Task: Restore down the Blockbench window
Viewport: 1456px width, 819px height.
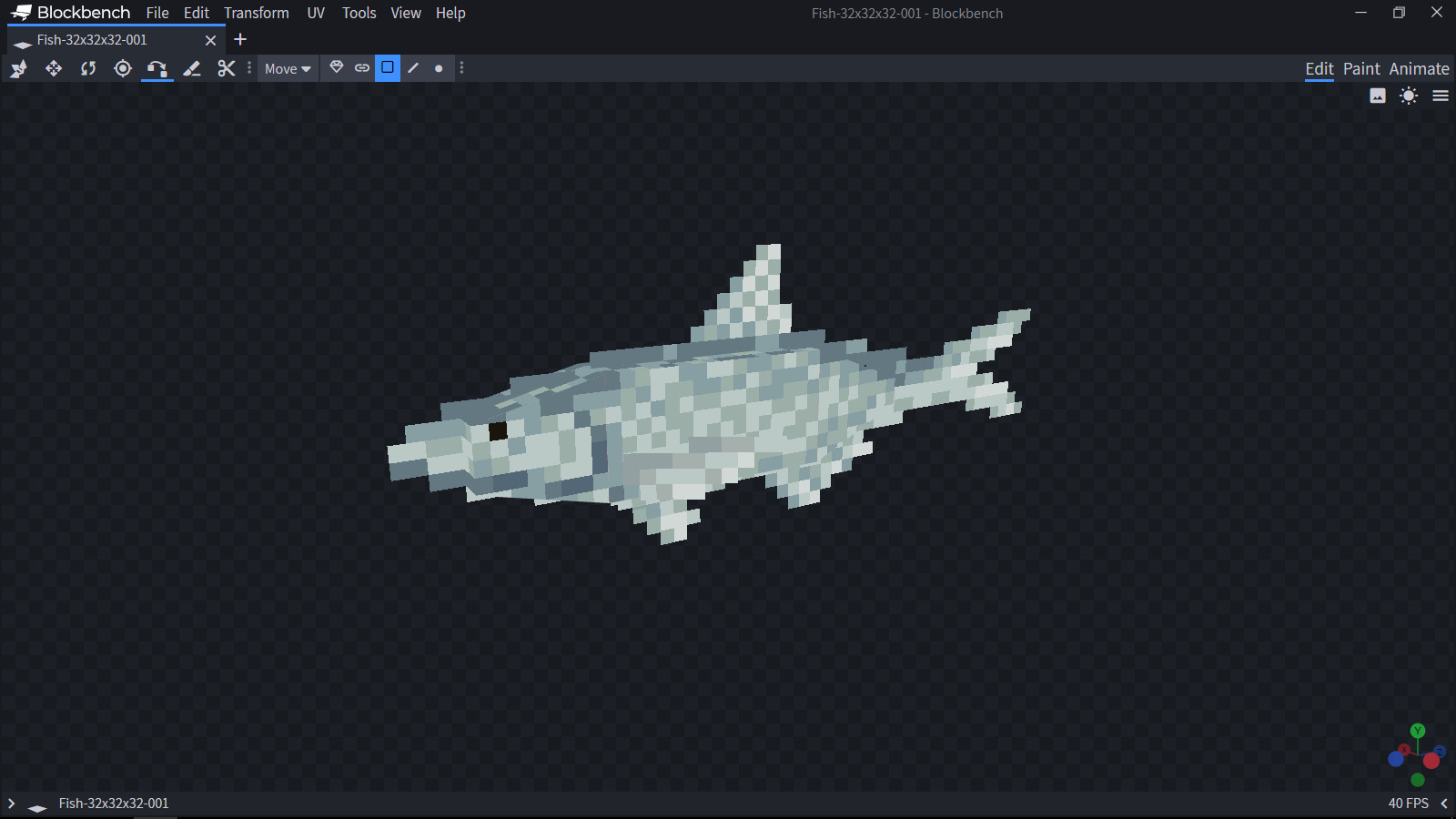Action: [x=1399, y=13]
